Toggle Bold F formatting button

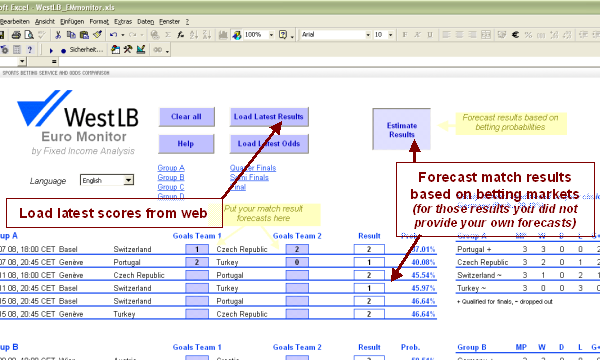pos(404,35)
